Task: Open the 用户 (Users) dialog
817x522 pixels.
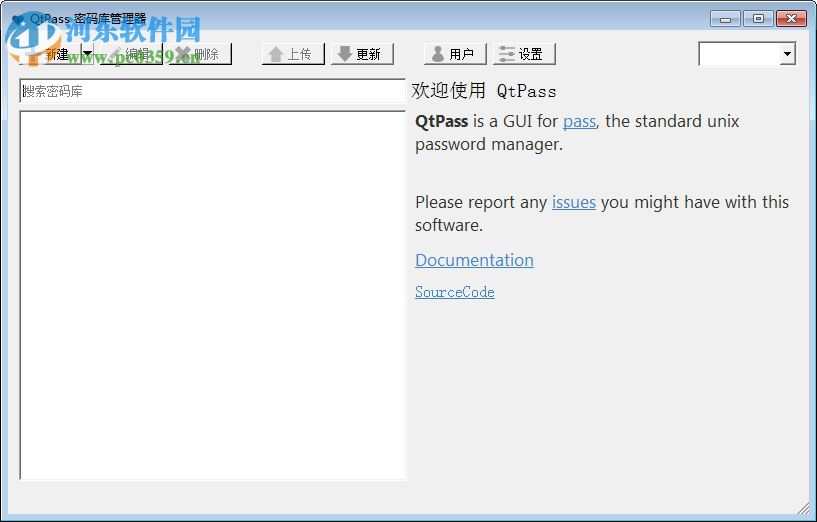Action: tap(455, 54)
